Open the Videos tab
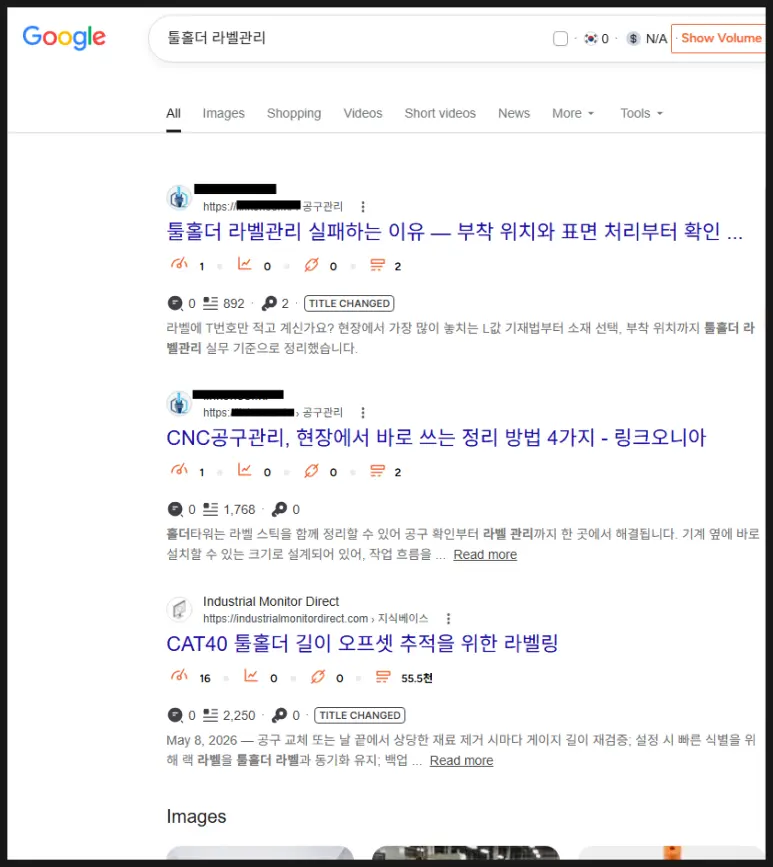 pyautogui.click(x=363, y=113)
